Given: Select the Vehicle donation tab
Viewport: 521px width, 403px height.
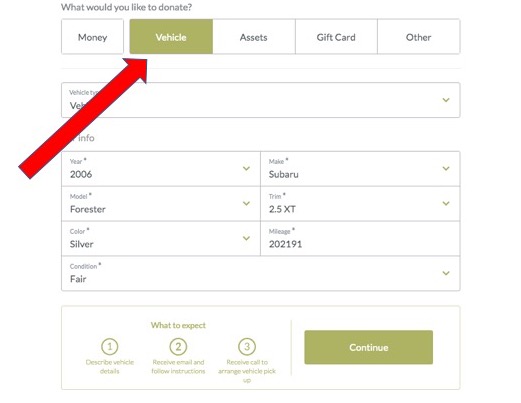Looking at the screenshot, I should [x=171, y=37].
